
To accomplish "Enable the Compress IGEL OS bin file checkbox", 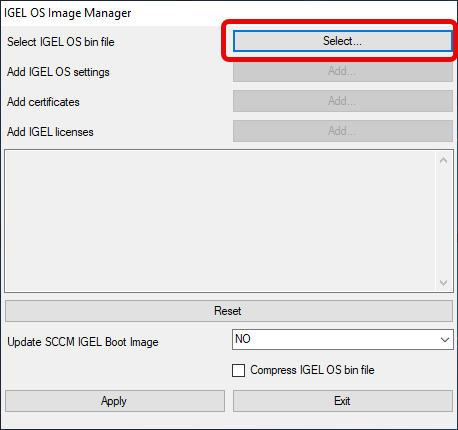I will 238,370.
